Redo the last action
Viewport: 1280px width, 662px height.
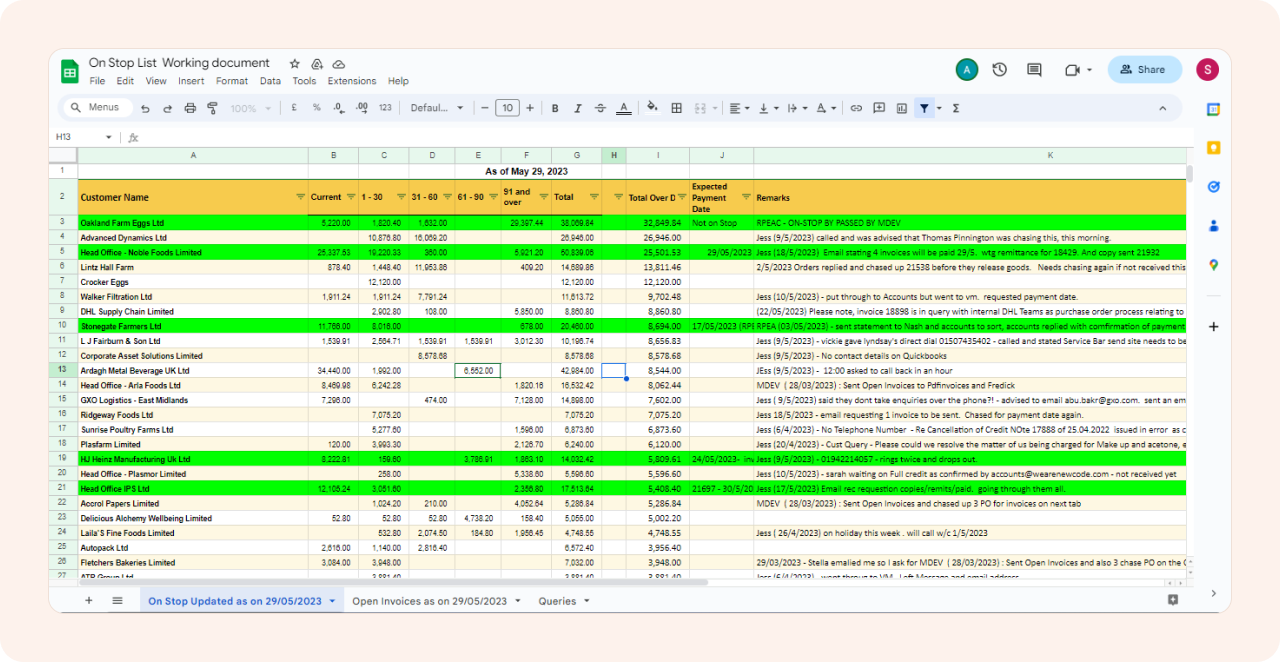click(167, 108)
